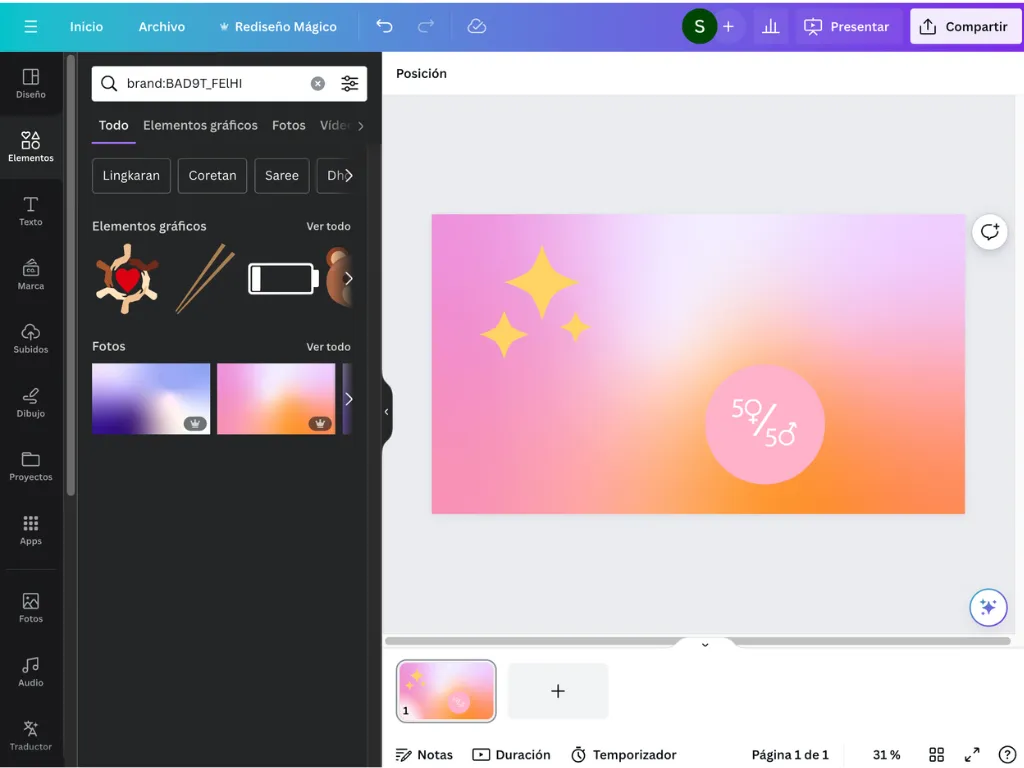1024x768 pixels.
Task: View all Elementos gráficos results
Action: click(x=328, y=226)
